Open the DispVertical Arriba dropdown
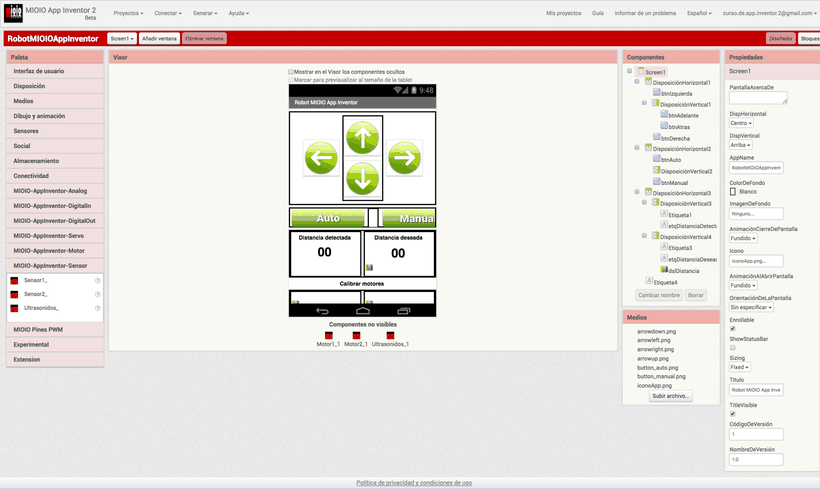This screenshot has height=489, width=820. pos(741,145)
